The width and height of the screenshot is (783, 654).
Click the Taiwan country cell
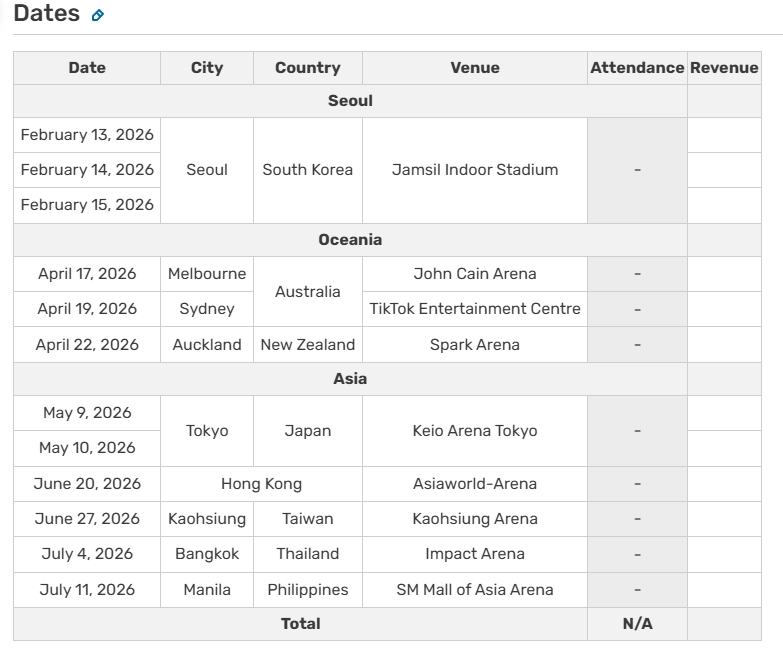click(308, 519)
